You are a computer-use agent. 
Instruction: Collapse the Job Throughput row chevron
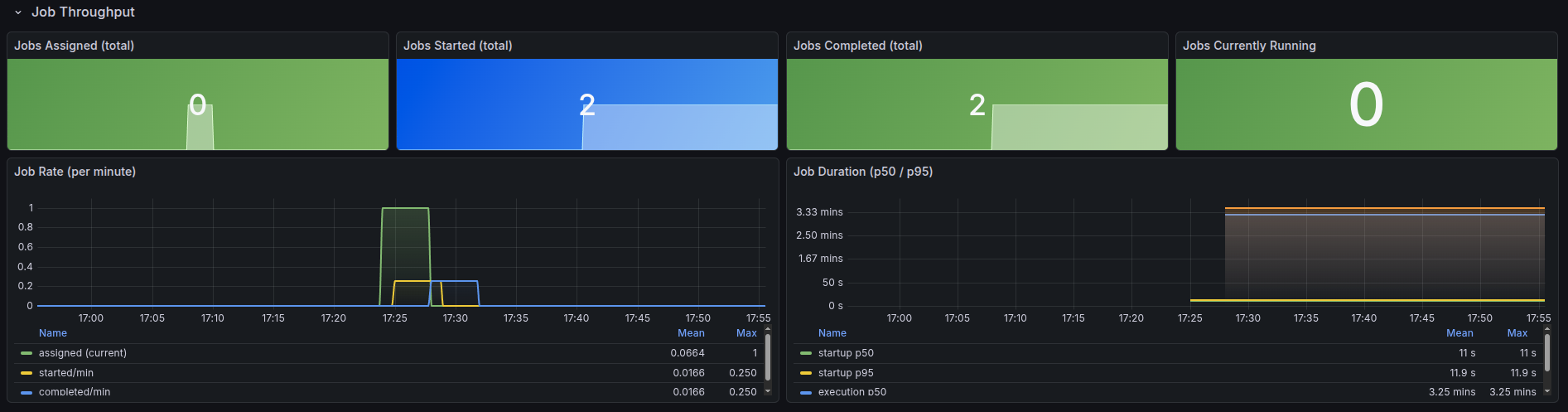pos(18,12)
